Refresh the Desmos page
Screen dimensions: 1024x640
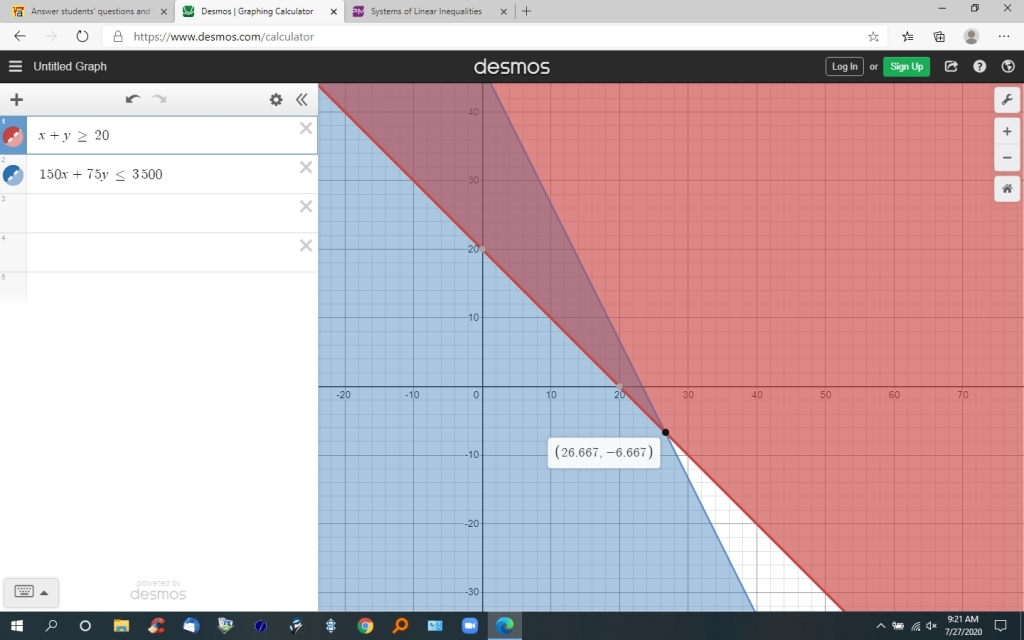click(82, 37)
